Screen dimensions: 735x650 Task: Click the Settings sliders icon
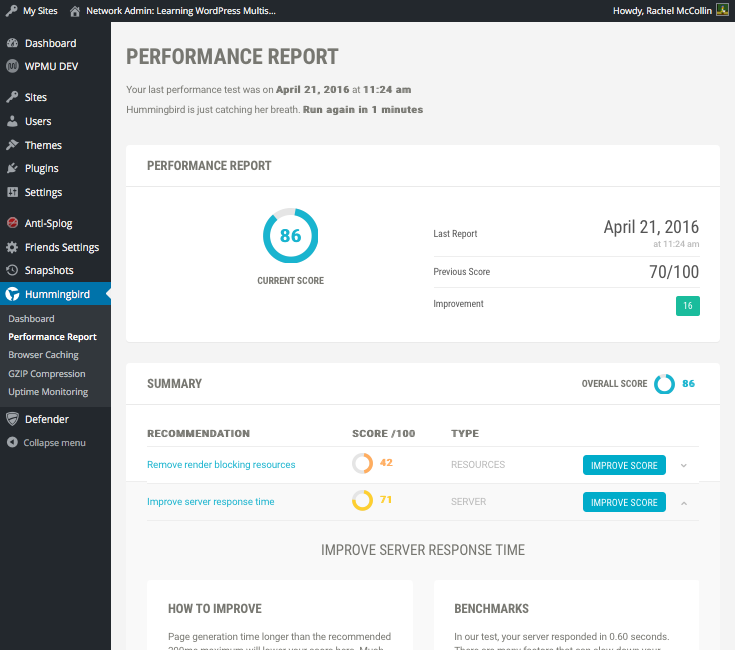click(13, 192)
